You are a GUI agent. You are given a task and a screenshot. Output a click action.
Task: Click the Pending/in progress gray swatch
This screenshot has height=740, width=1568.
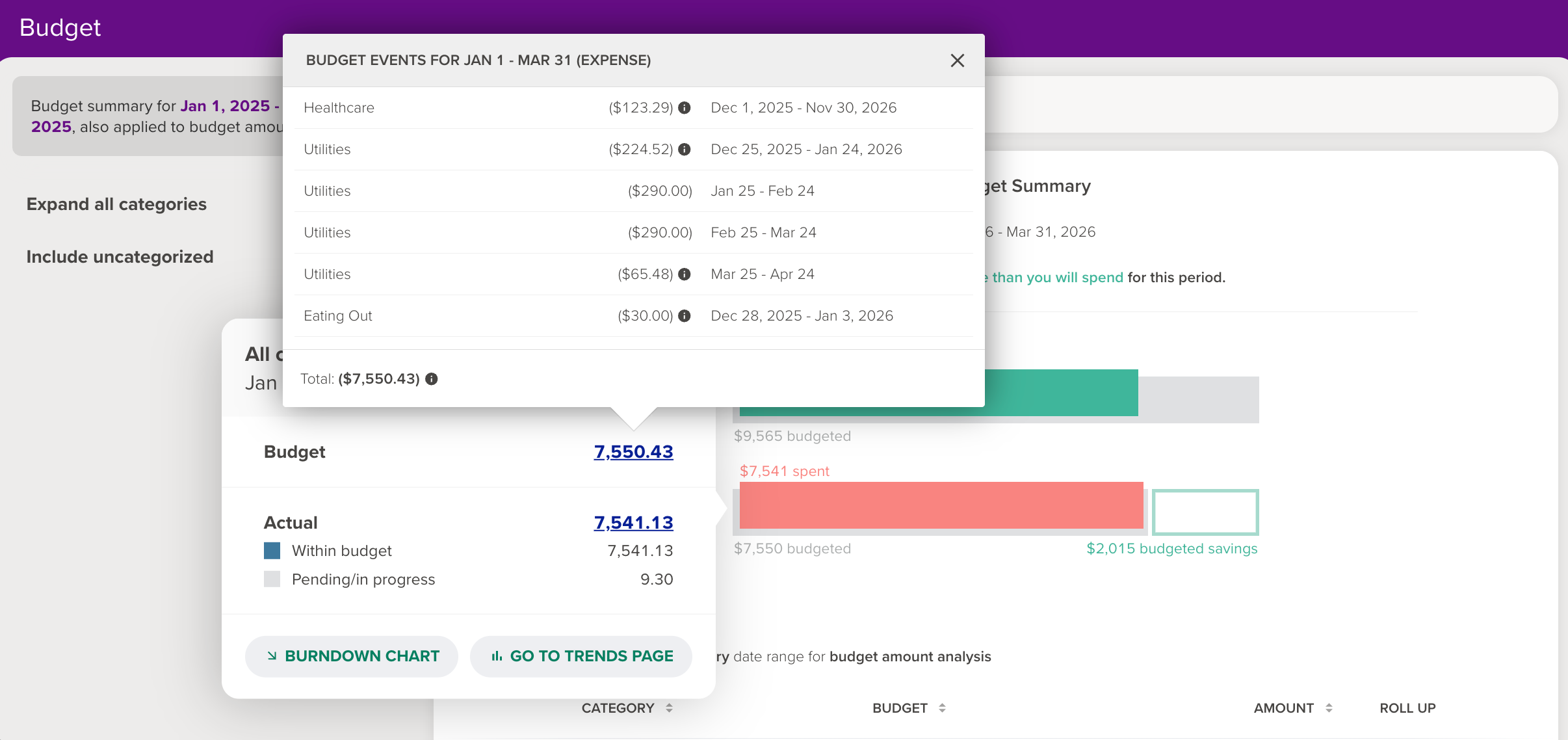pyautogui.click(x=272, y=579)
